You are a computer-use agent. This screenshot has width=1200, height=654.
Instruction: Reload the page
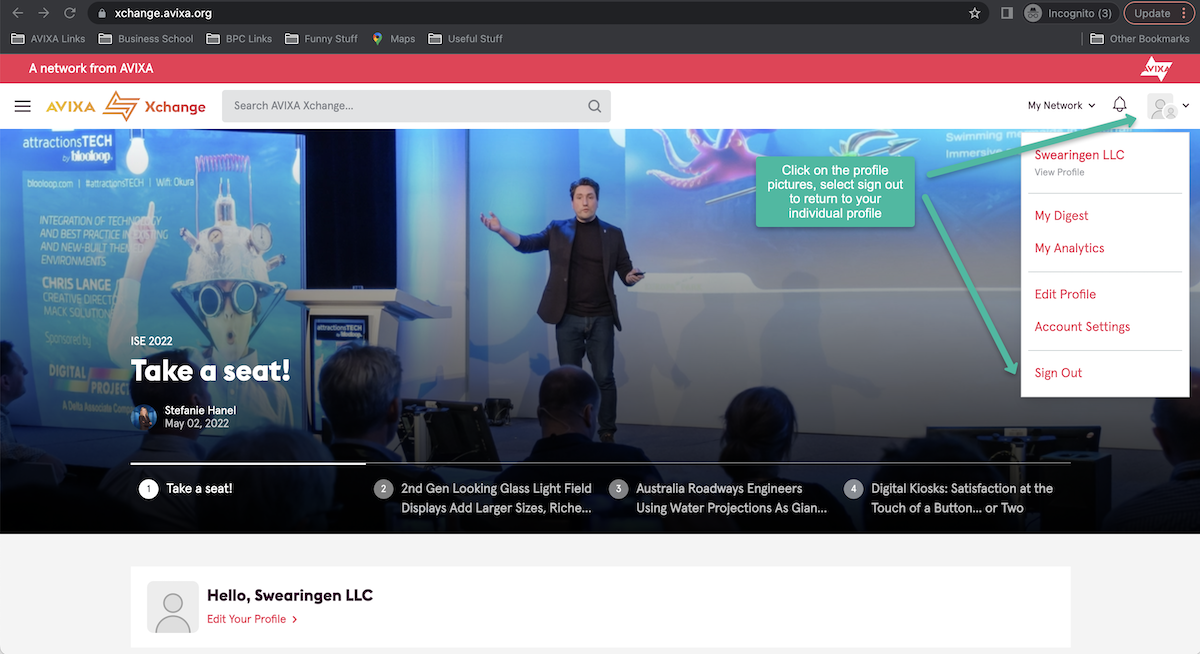click(x=70, y=14)
